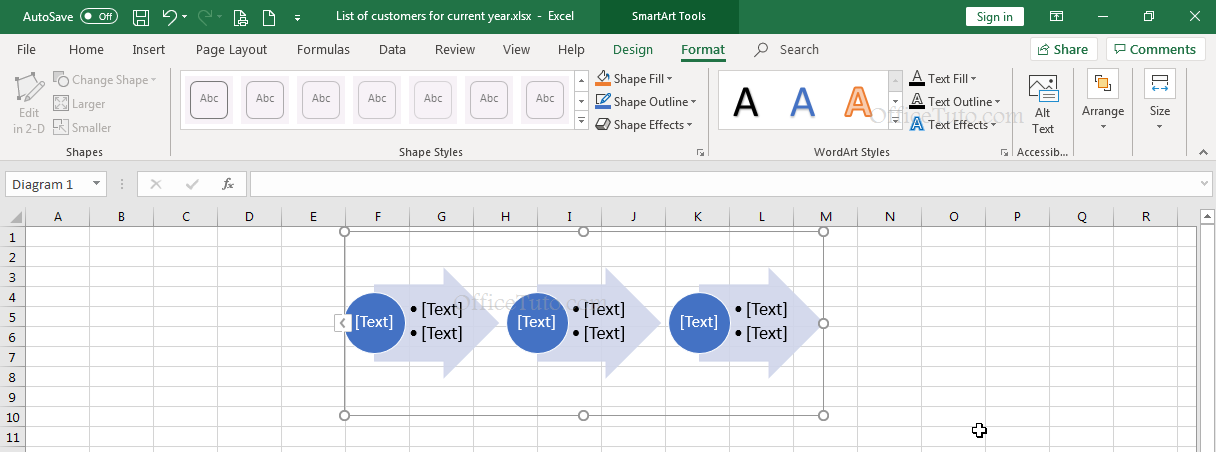The height and width of the screenshot is (452, 1216).
Task: Click the Undo arrow icon
Action: [169, 17]
